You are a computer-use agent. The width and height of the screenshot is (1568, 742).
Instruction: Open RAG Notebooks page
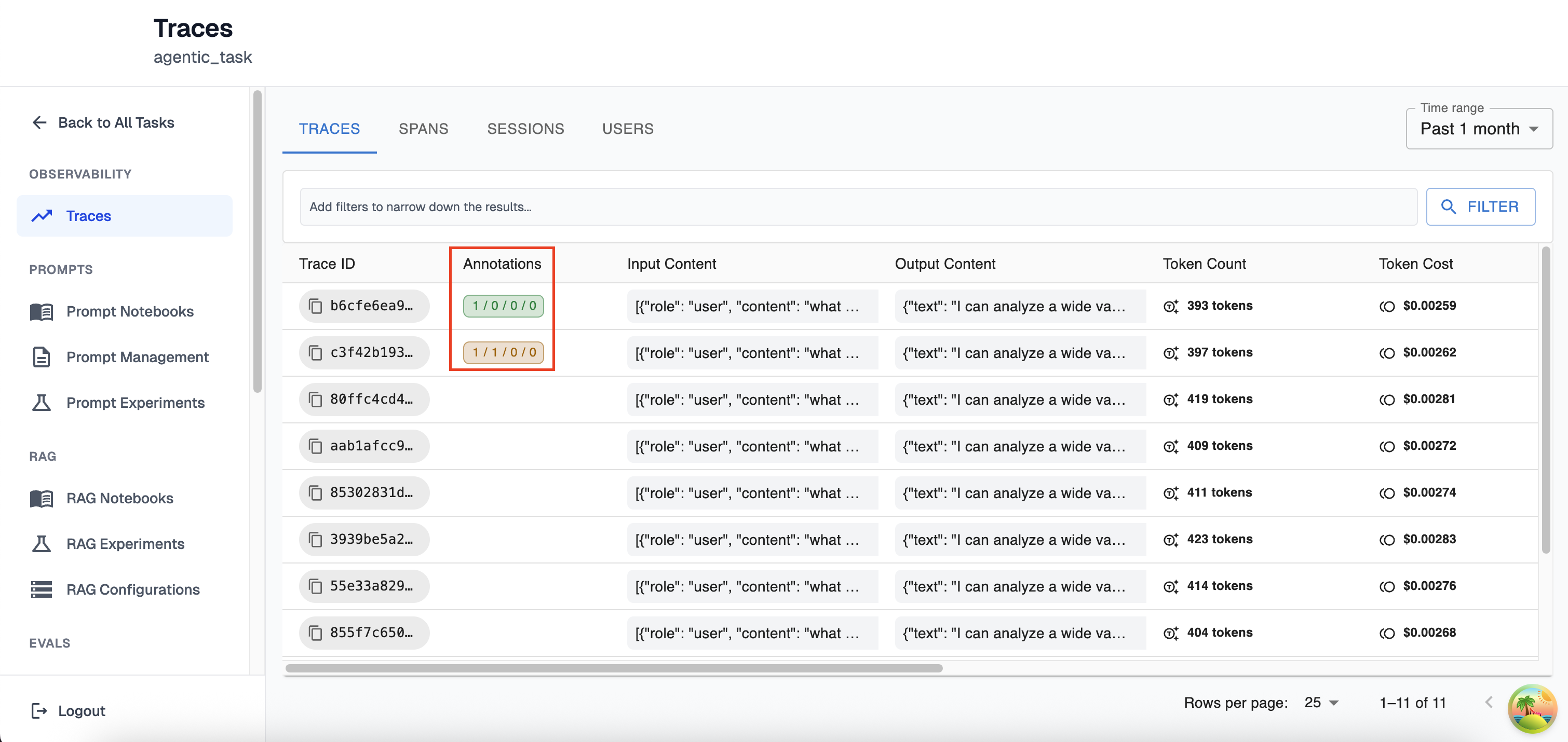pyautogui.click(x=119, y=498)
